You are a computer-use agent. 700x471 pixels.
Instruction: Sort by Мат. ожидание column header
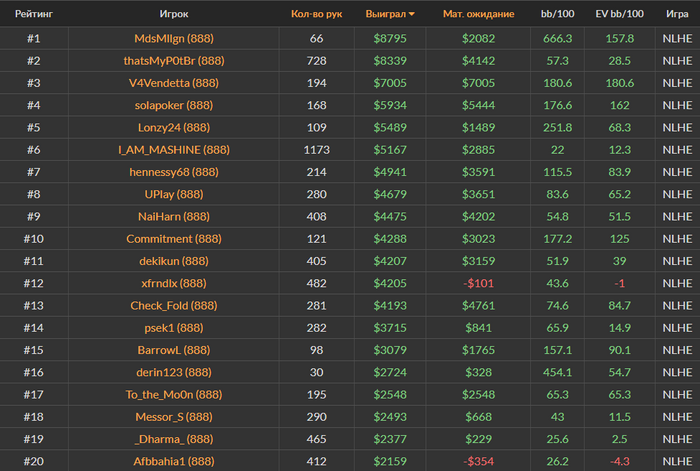pos(485,15)
